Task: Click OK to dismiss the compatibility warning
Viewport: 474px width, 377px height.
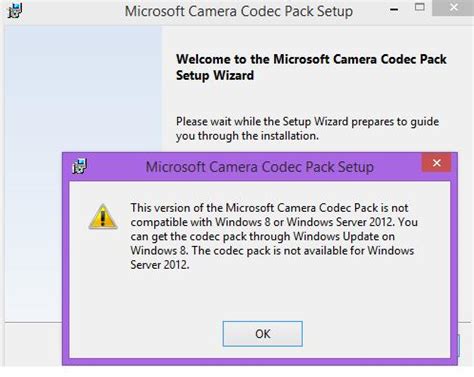Action: tap(263, 334)
